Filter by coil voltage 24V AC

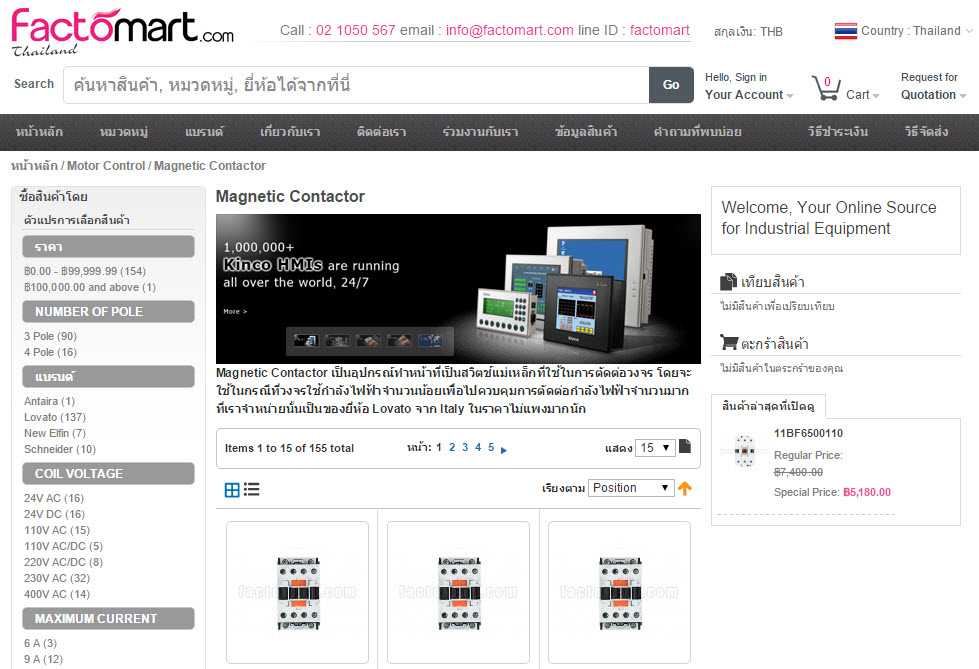click(x=54, y=498)
